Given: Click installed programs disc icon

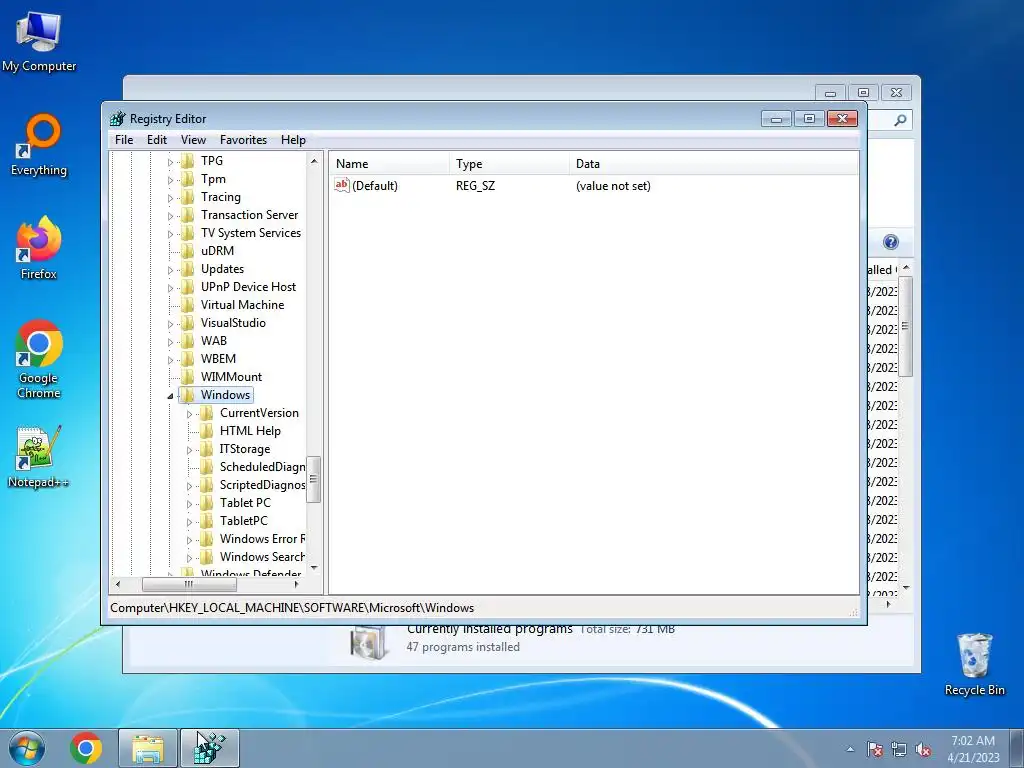Looking at the screenshot, I should [368, 642].
